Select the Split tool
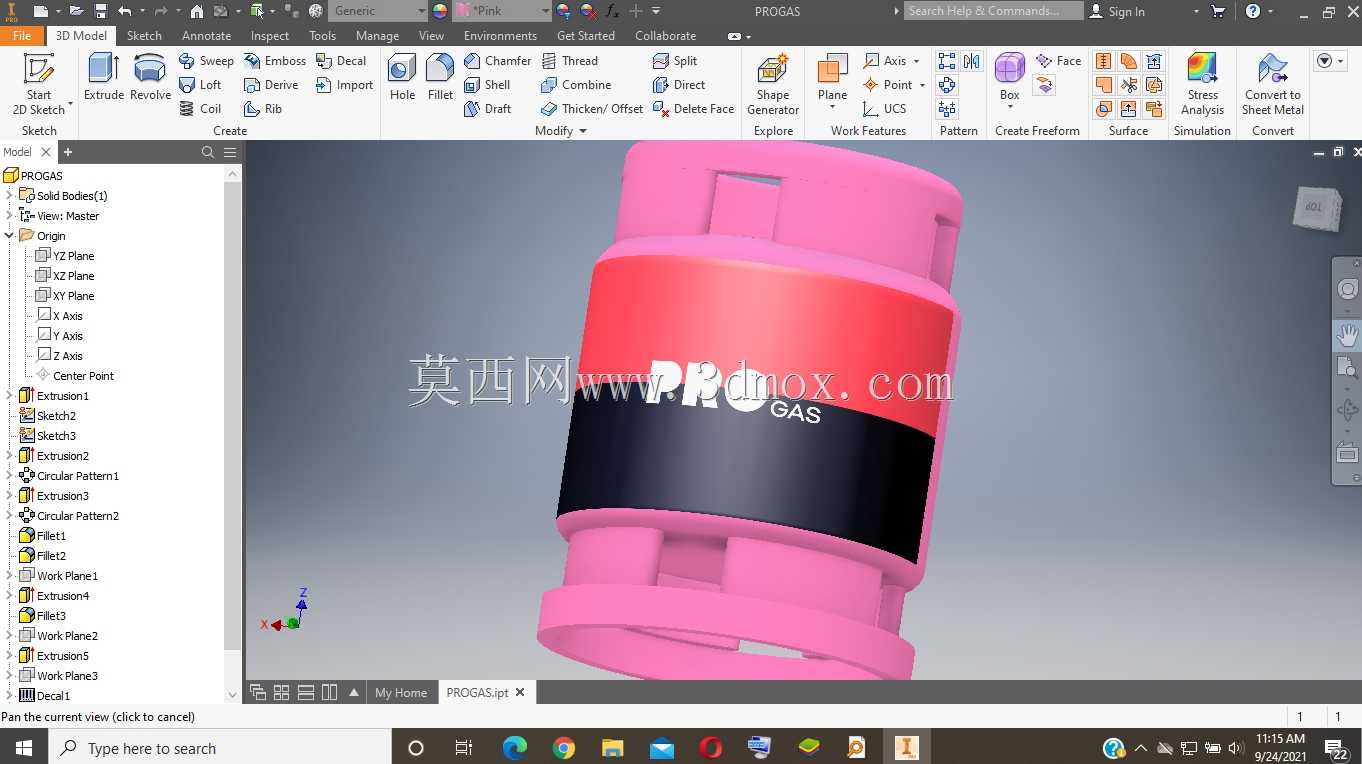 click(x=675, y=61)
